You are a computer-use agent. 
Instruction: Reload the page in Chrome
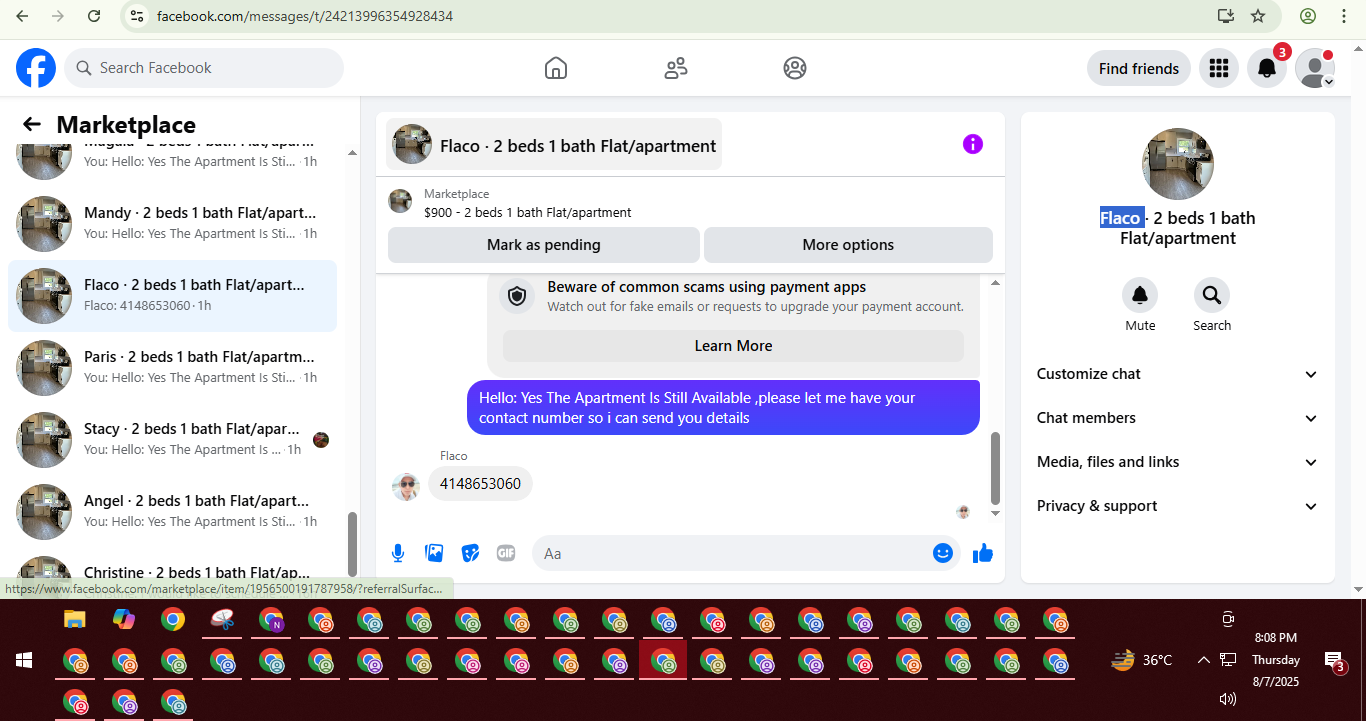[x=94, y=16]
